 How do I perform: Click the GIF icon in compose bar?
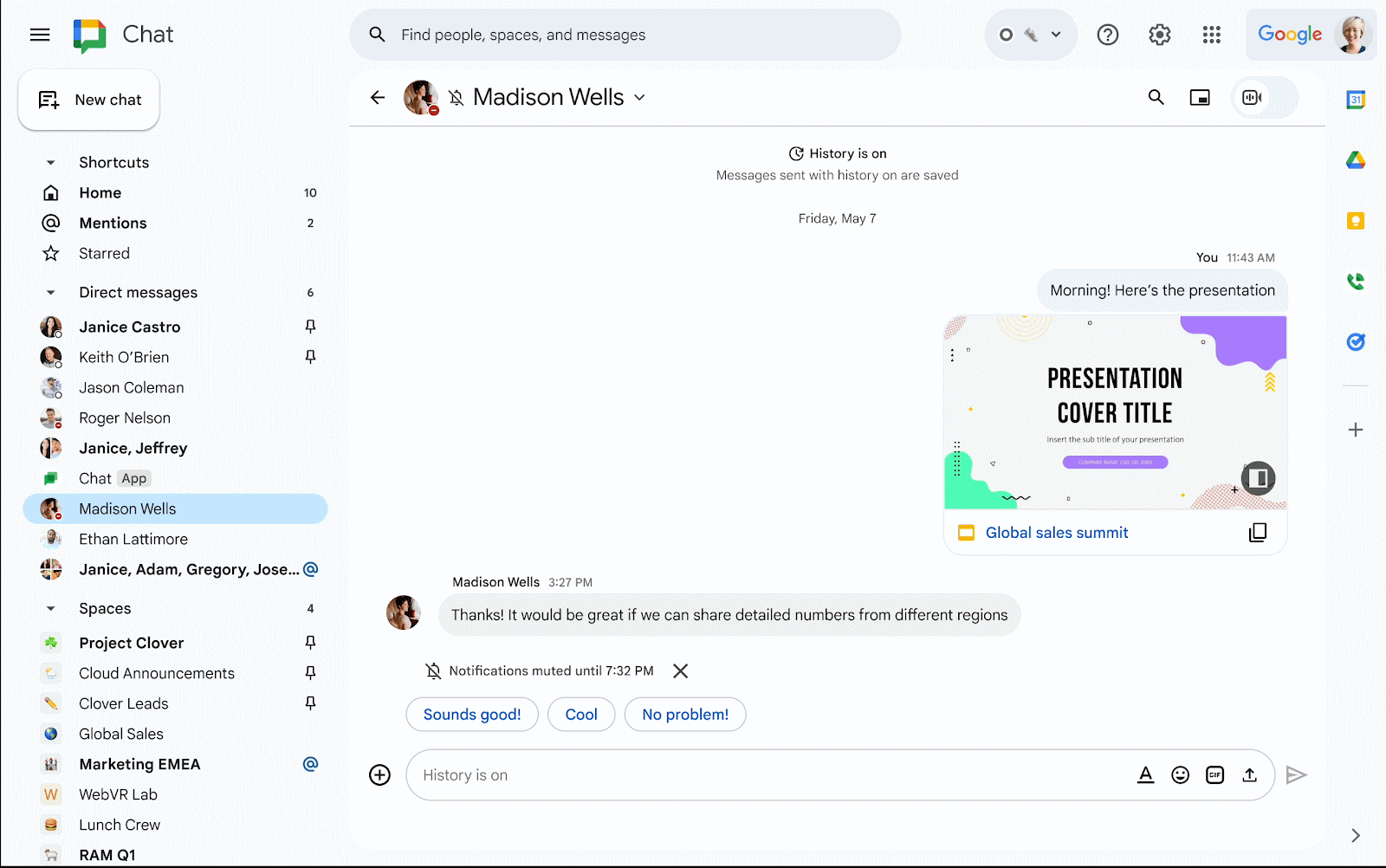click(1214, 775)
